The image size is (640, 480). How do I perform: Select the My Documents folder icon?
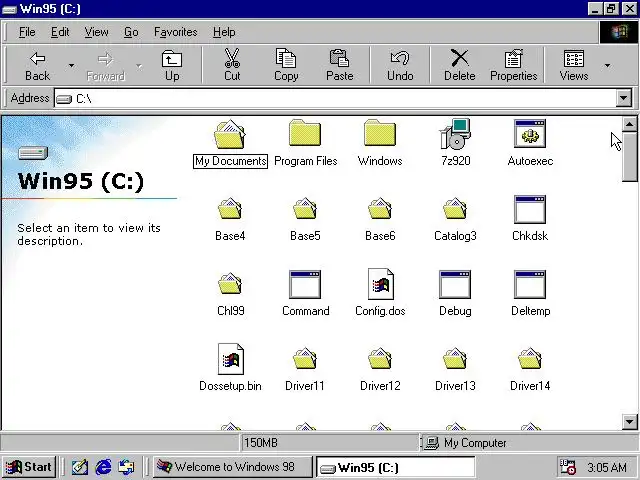tap(230, 134)
